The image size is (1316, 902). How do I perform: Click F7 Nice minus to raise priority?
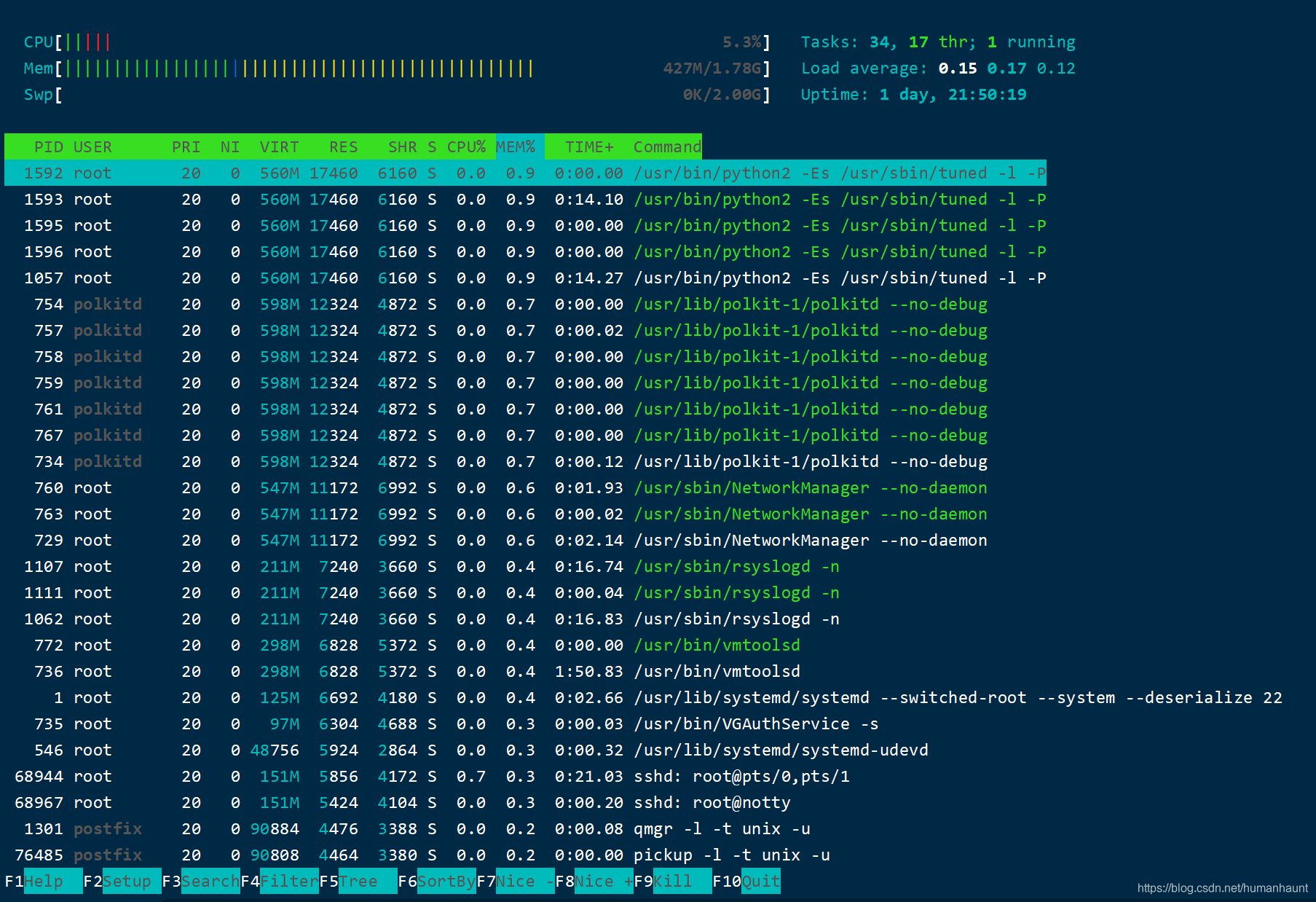(x=516, y=882)
